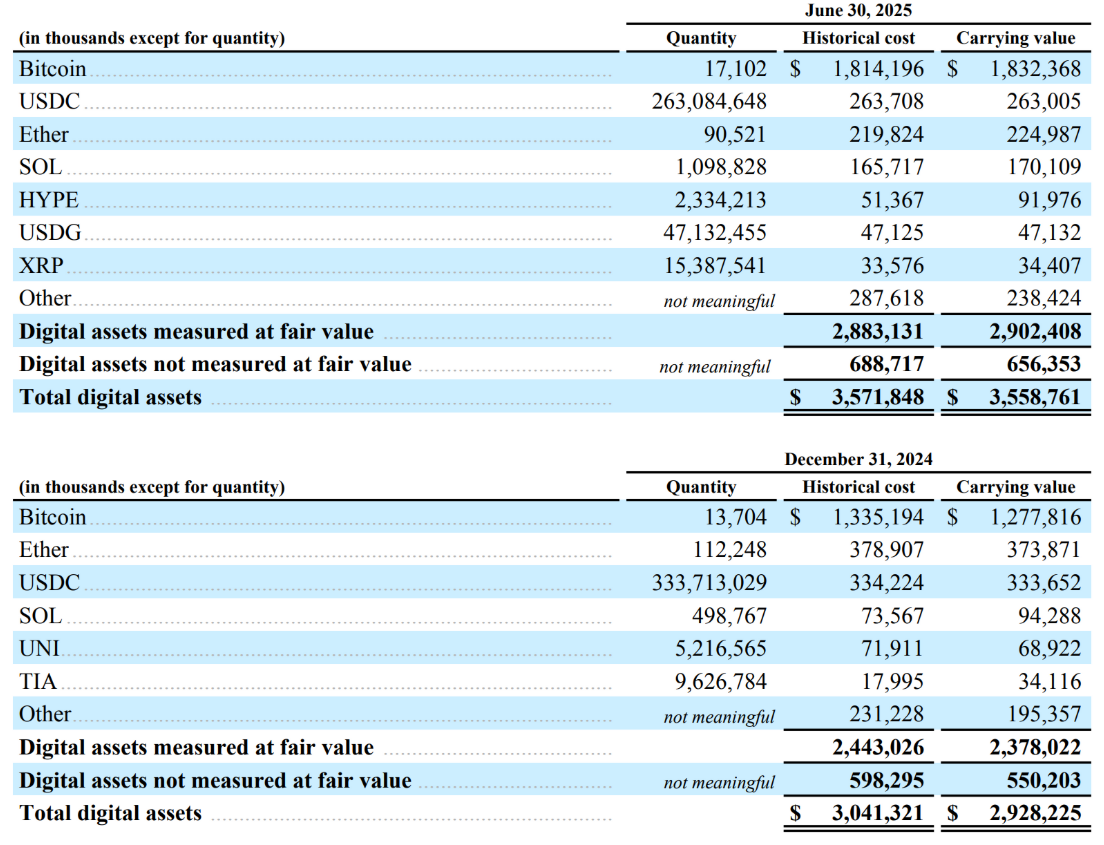Select Ether quantity 112,248
Image resolution: width=1104 pixels, height=845 pixels.
(x=729, y=550)
